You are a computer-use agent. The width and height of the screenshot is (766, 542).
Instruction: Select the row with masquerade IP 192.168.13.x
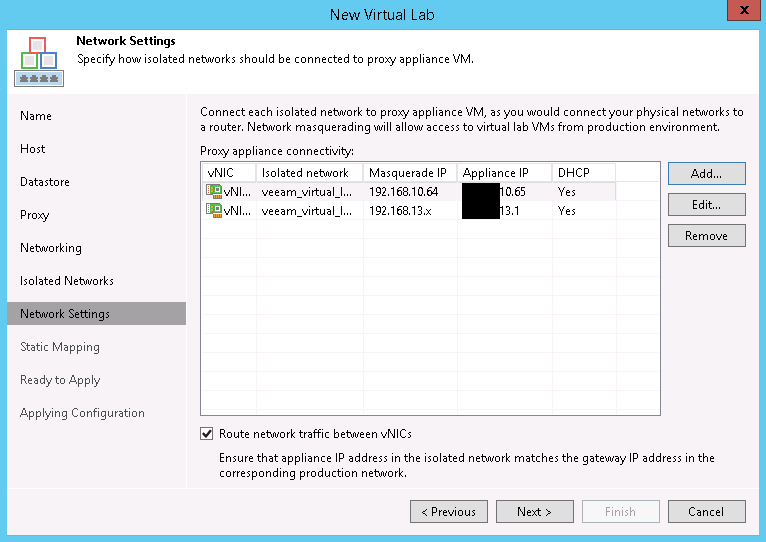click(x=400, y=210)
